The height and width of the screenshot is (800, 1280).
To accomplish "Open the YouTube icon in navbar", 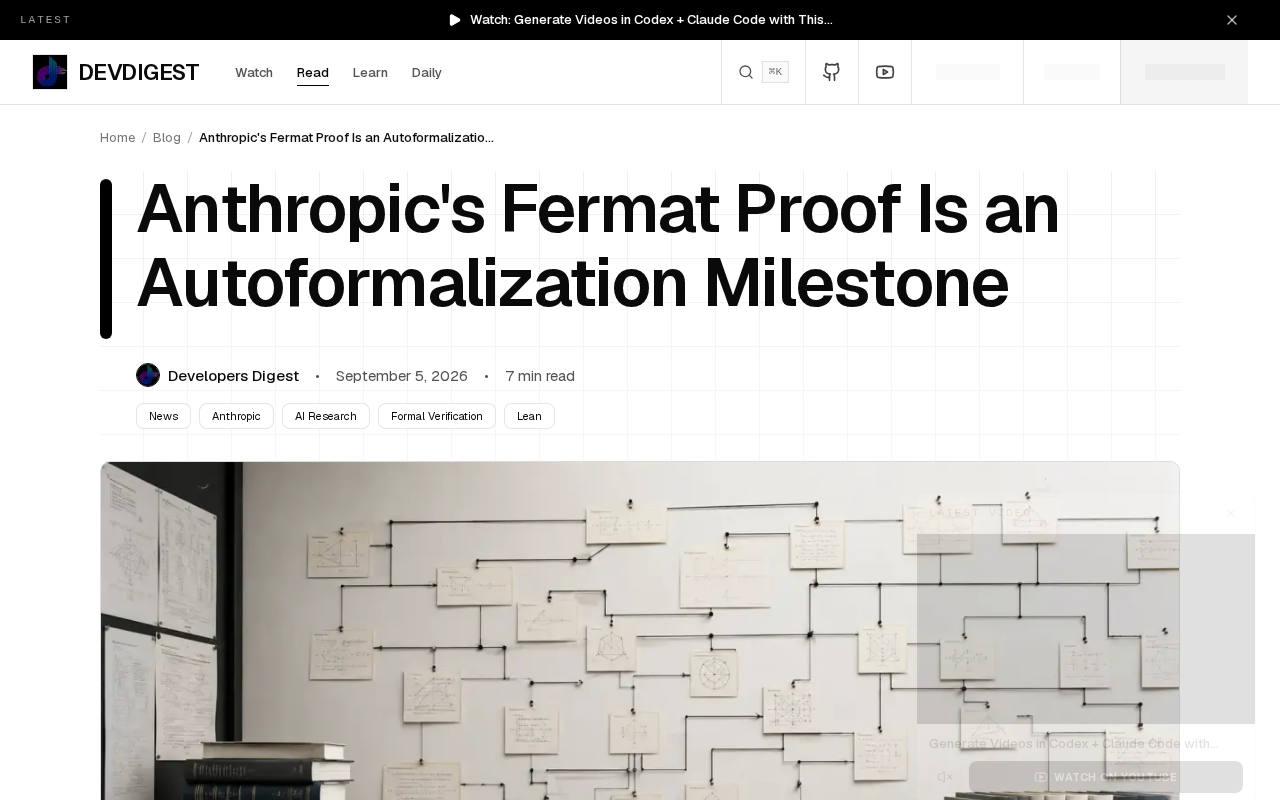I will [885, 72].
